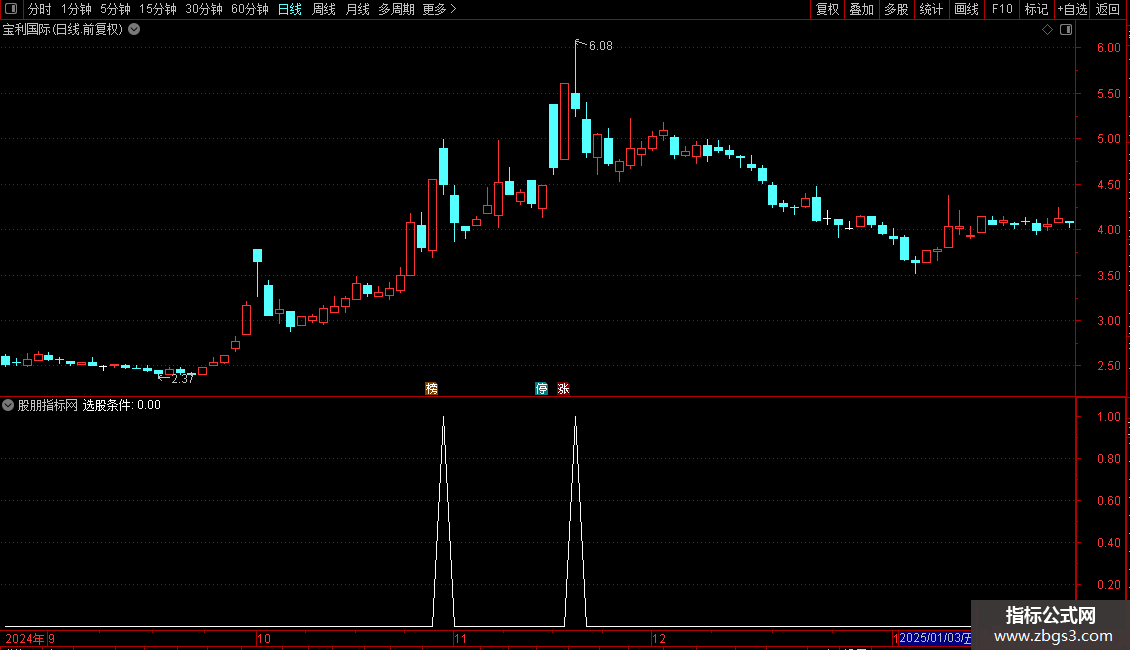Click the 选股条件: 0.00 value label

tap(122, 405)
